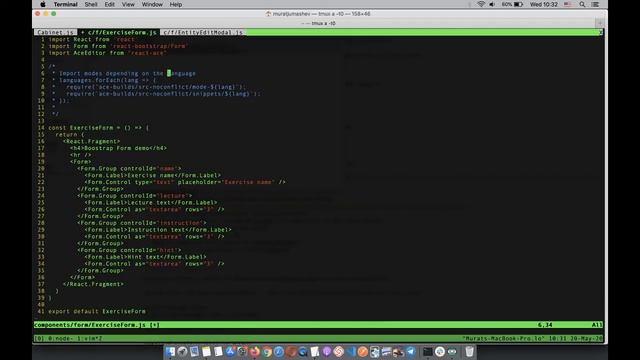
Task: Open the Help menu
Action: [x=176, y=4]
